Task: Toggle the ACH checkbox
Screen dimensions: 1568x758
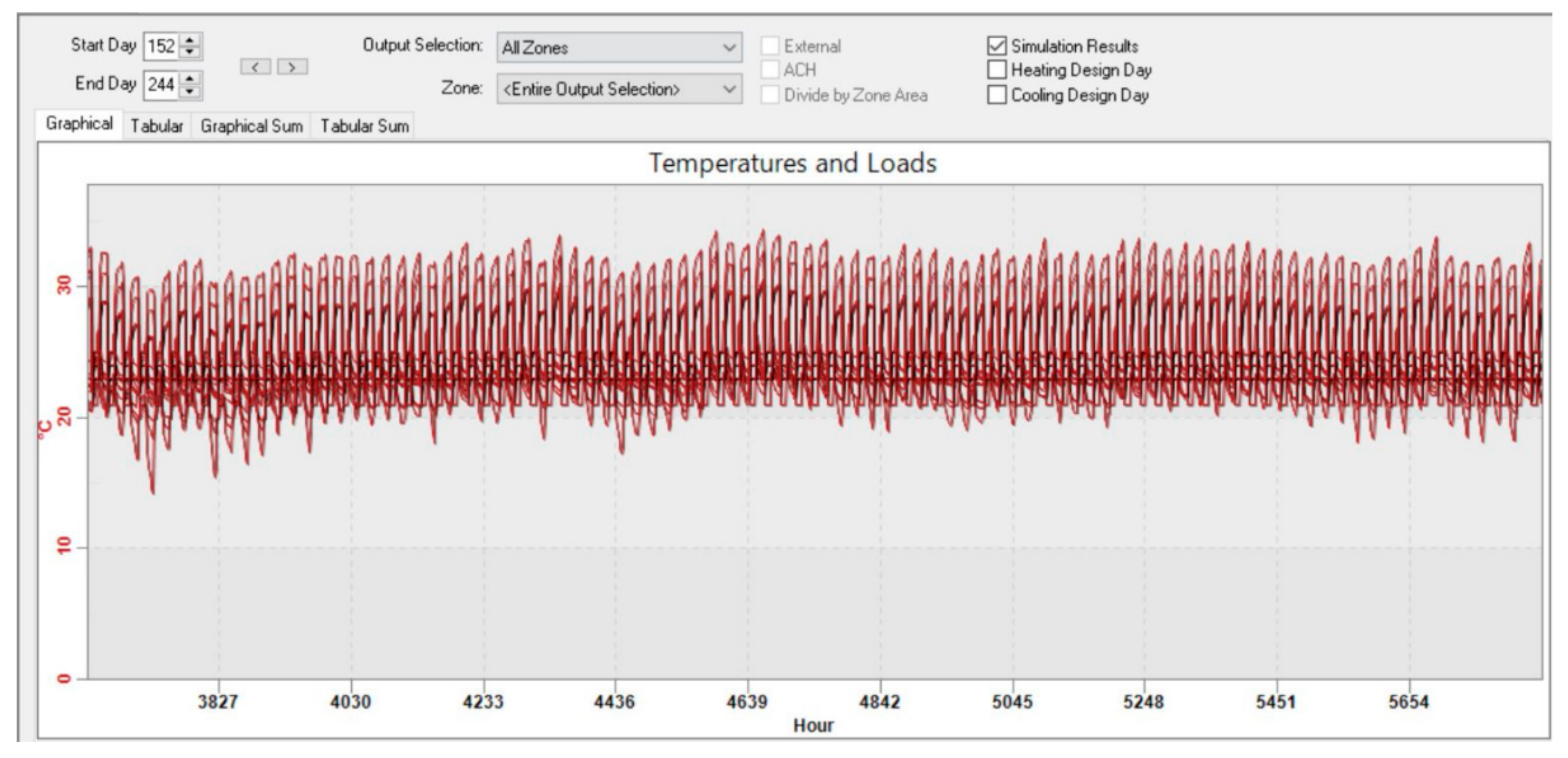Action: [x=770, y=70]
